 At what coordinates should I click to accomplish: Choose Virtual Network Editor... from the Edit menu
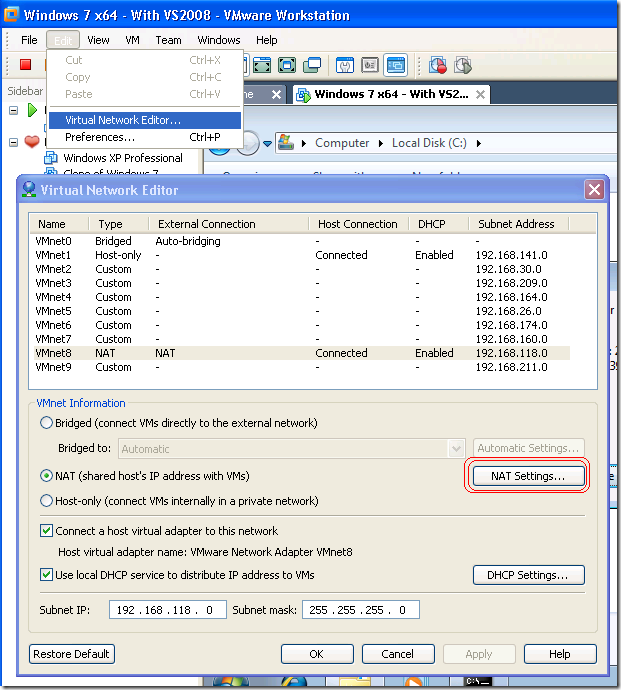coord(145,120)
